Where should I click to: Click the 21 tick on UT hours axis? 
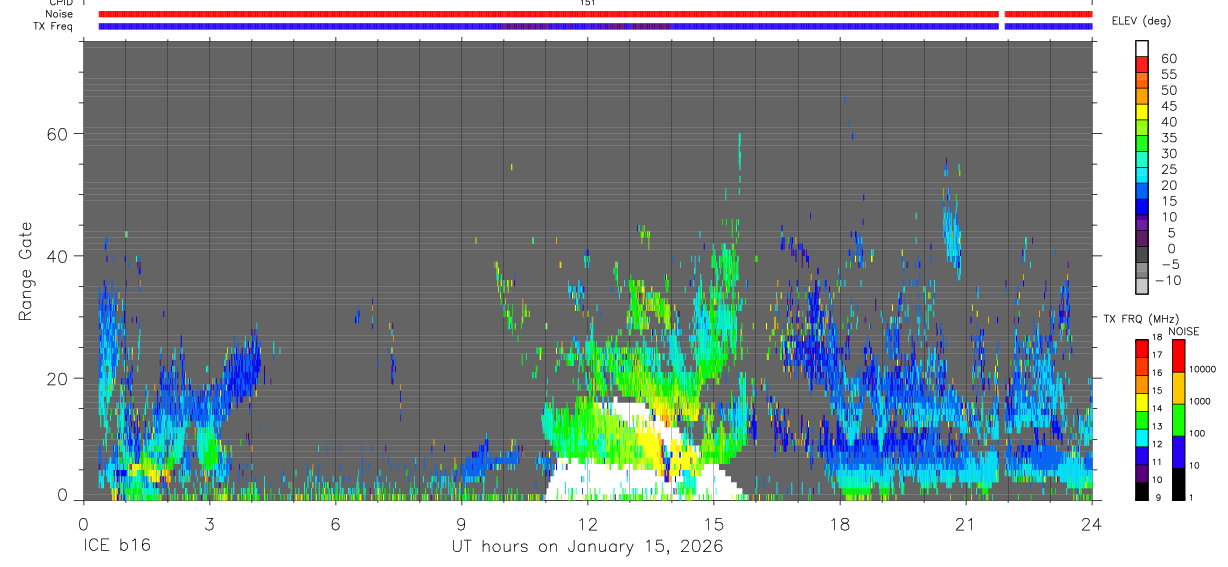(965, 524)
